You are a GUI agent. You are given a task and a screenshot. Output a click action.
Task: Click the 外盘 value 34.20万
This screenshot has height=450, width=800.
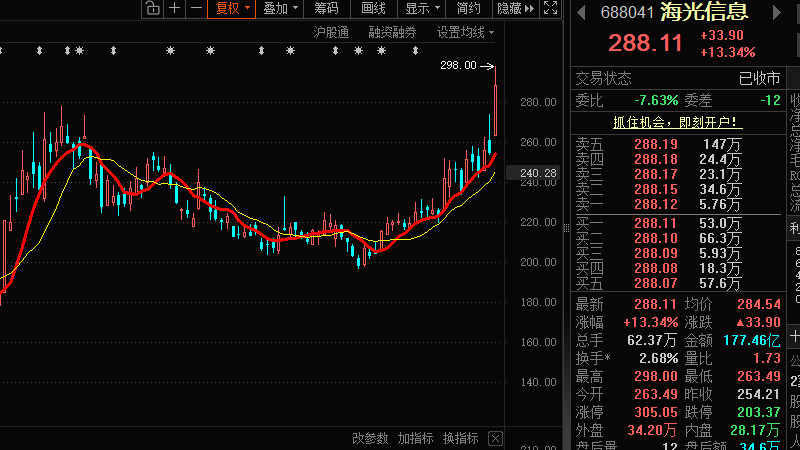652,430
